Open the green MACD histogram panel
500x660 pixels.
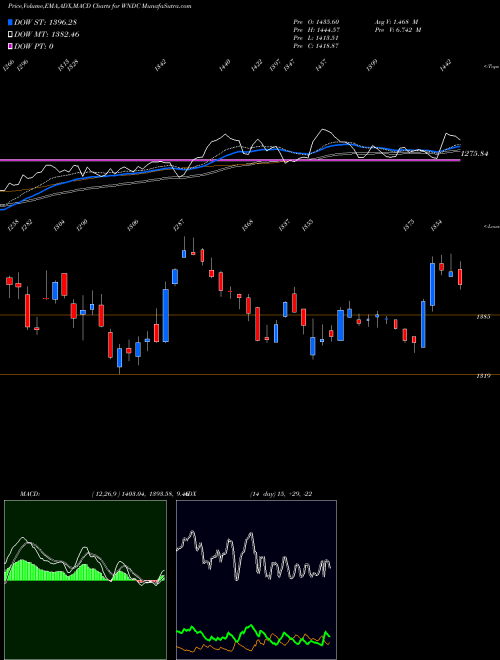[85, 580]
